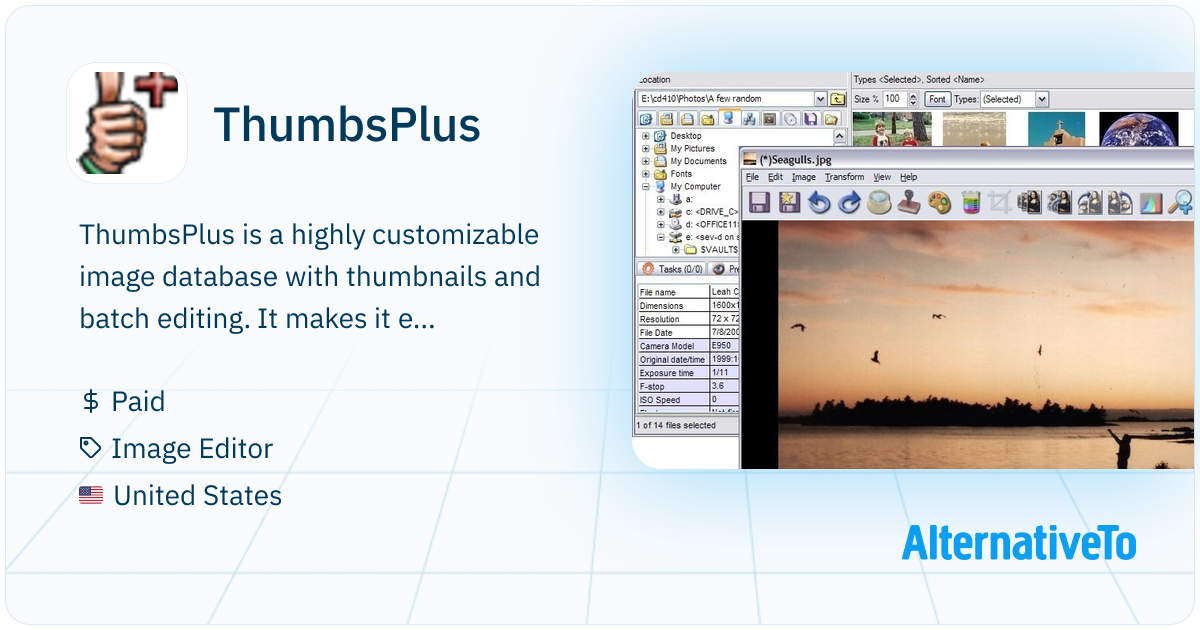This screenshot has width=1200, height=630.
Task: Switch to the Tasks (0/0) tab
Action: click(x=672, y=269)
